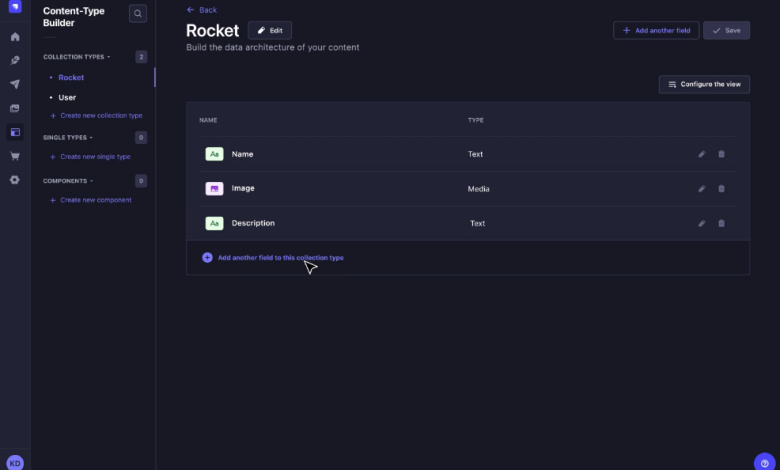Open Settings gear icon in sidebar
The width and height of the screenshot is (780, 470).
tap(15, 180)
